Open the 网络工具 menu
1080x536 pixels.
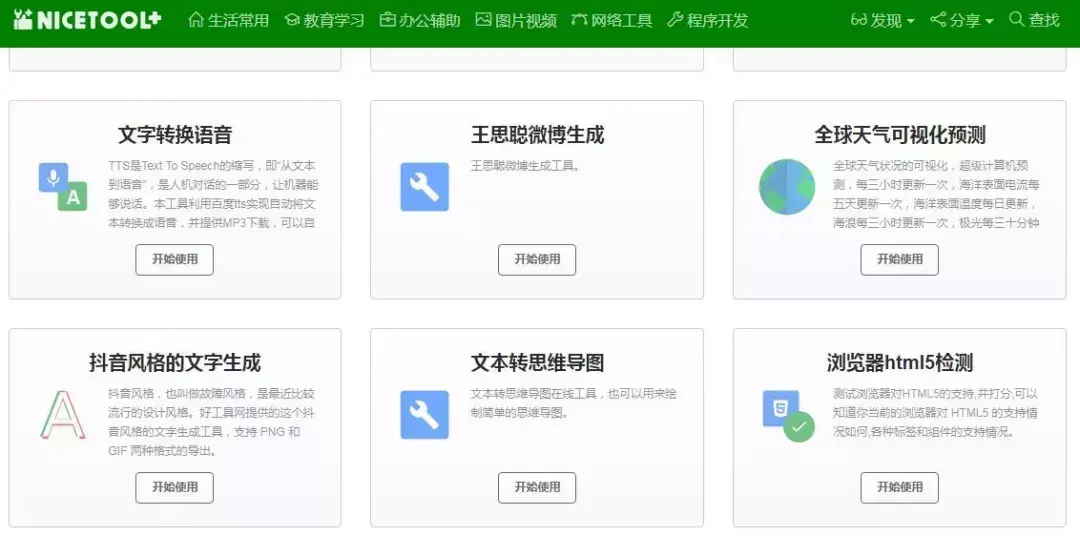(x=611, y=20)
